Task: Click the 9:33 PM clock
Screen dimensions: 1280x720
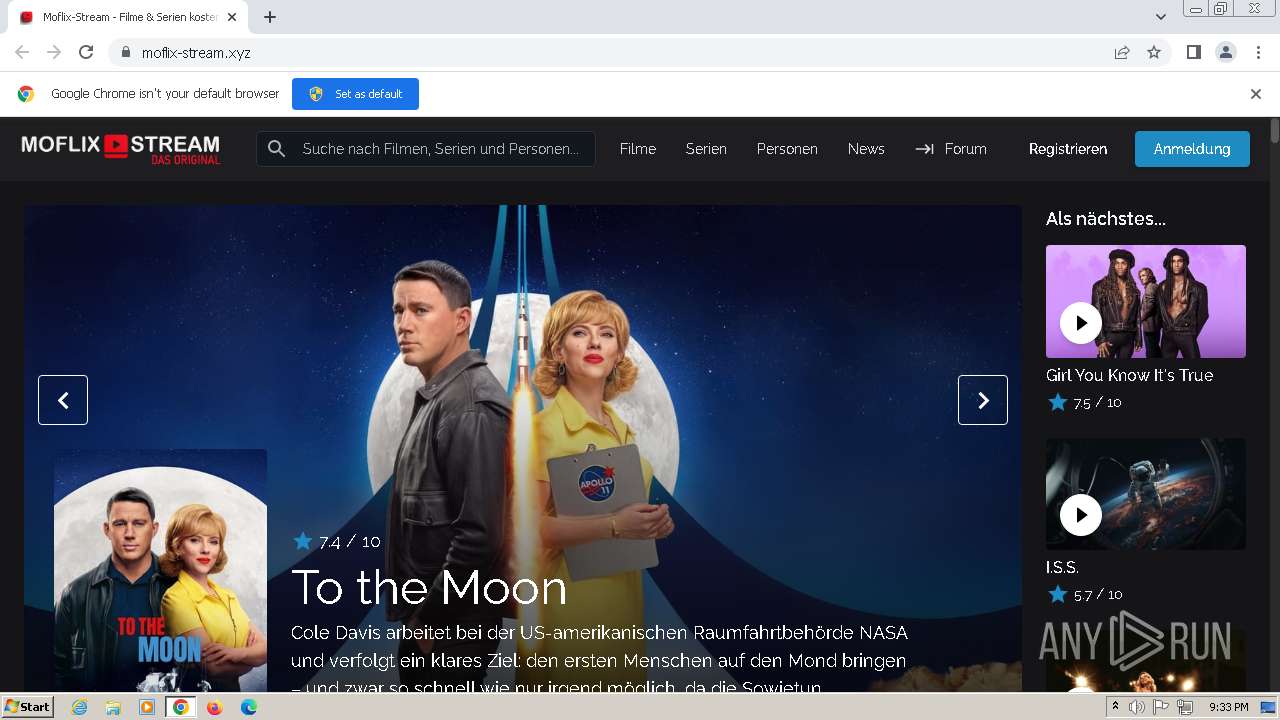Action: (1228, 707)
